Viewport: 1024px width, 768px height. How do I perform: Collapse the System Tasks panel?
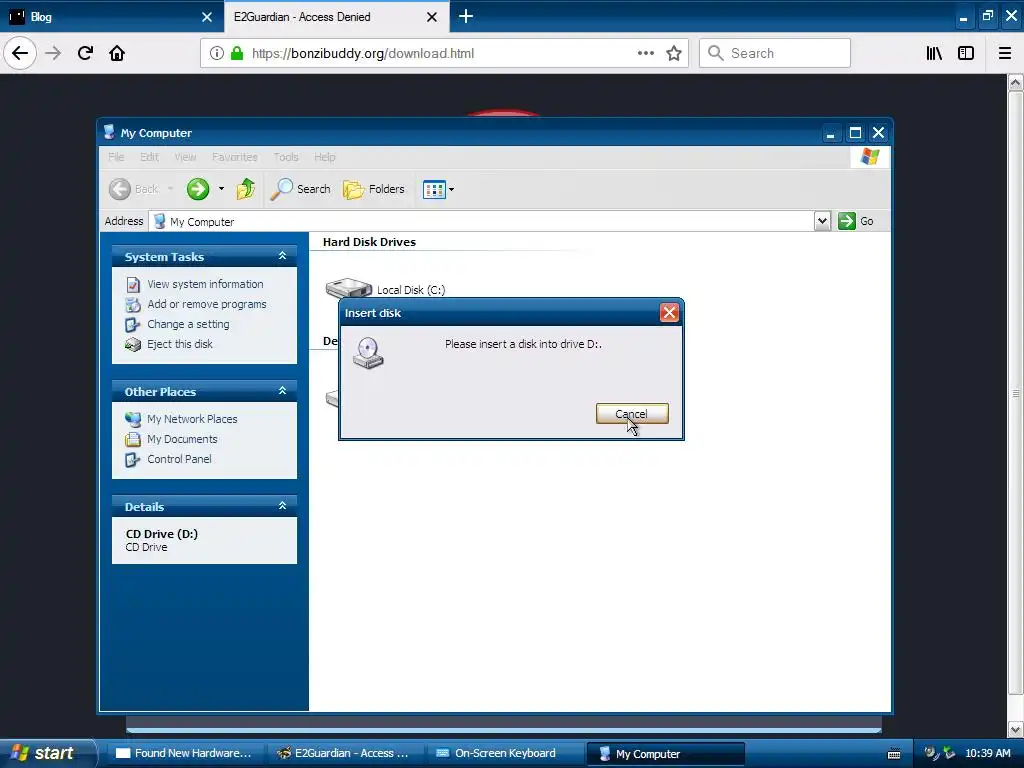[x=282, y=256]
